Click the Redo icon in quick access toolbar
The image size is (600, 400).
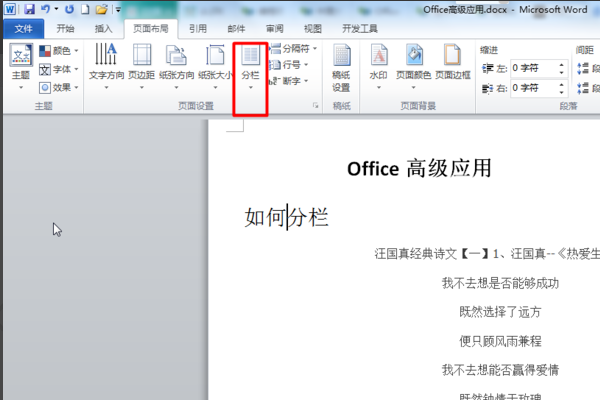coord(69,9)
